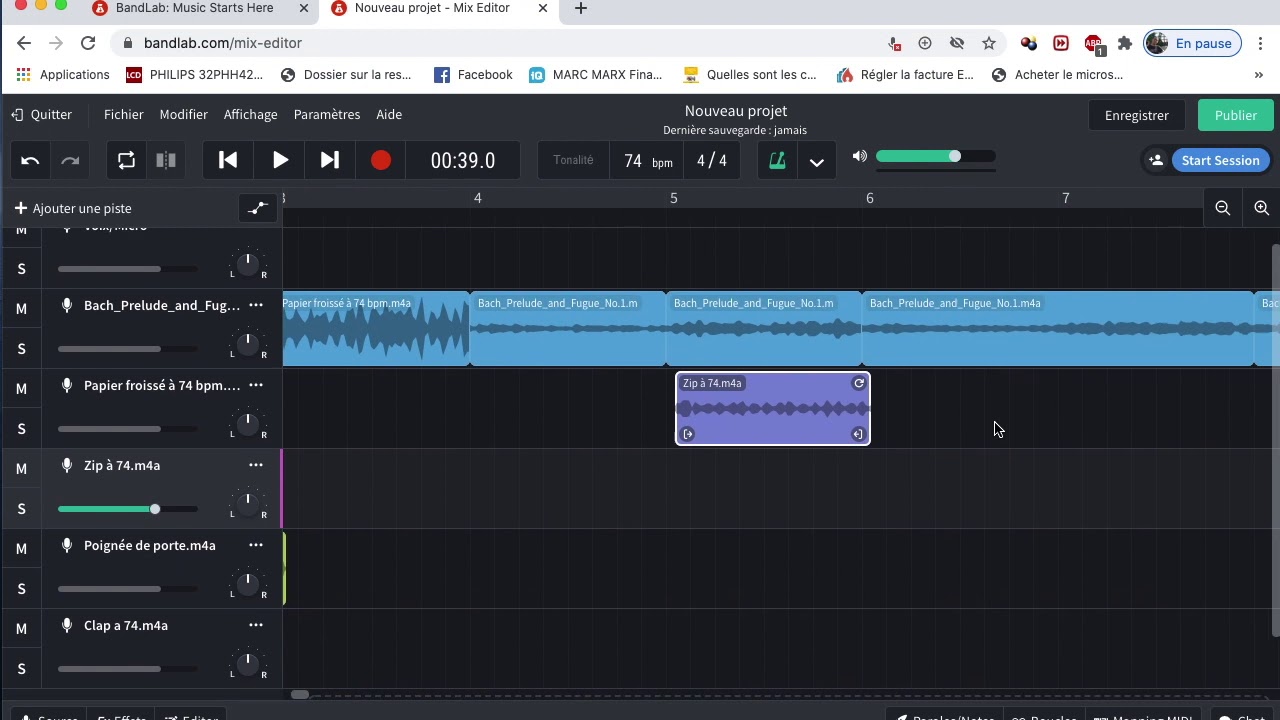Skip forward with the next button
1280x720 pixels.
coord(330,160)
